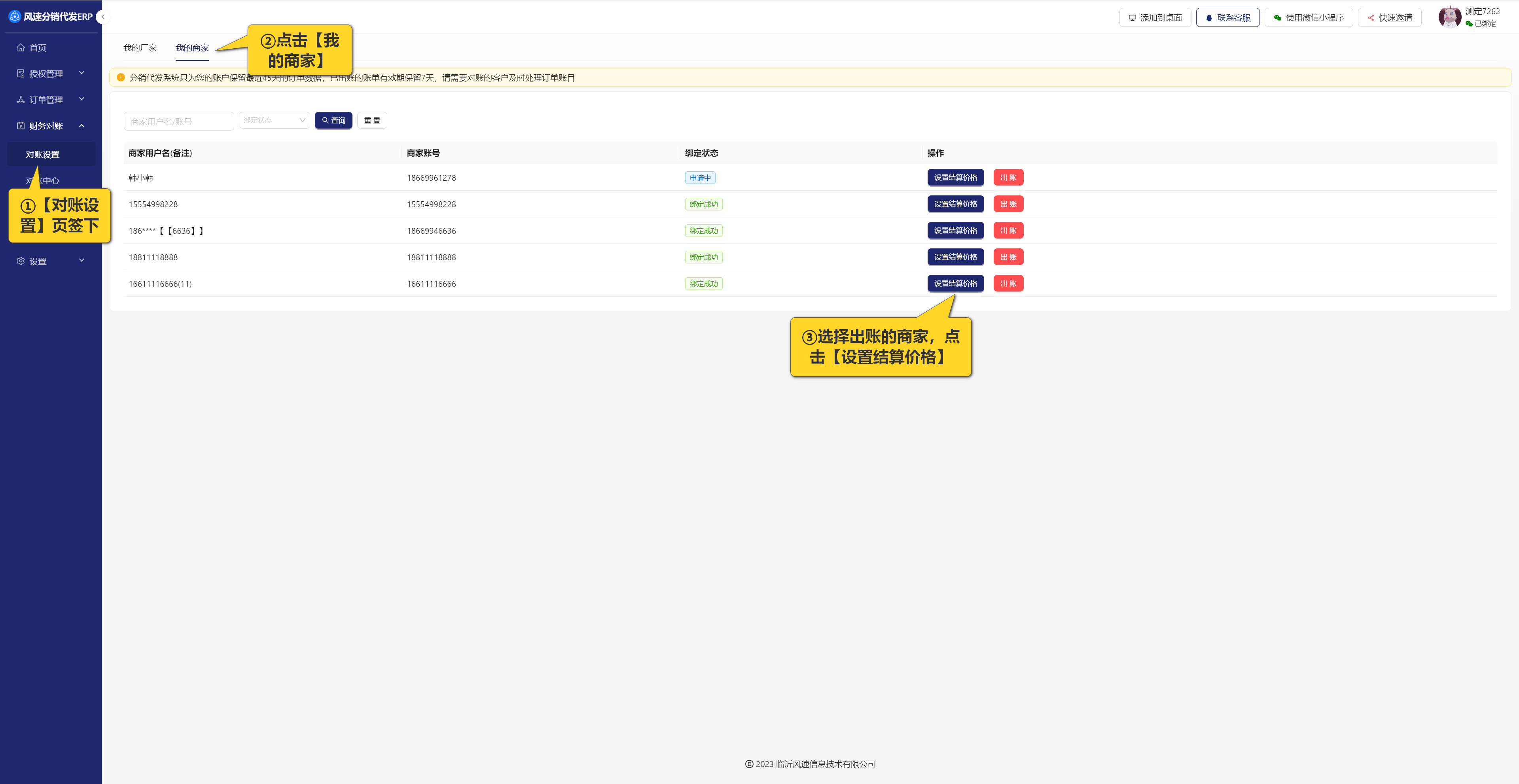Click the 查询 search button
This screenshot has width=1519, height=784.
pos(333,120)
